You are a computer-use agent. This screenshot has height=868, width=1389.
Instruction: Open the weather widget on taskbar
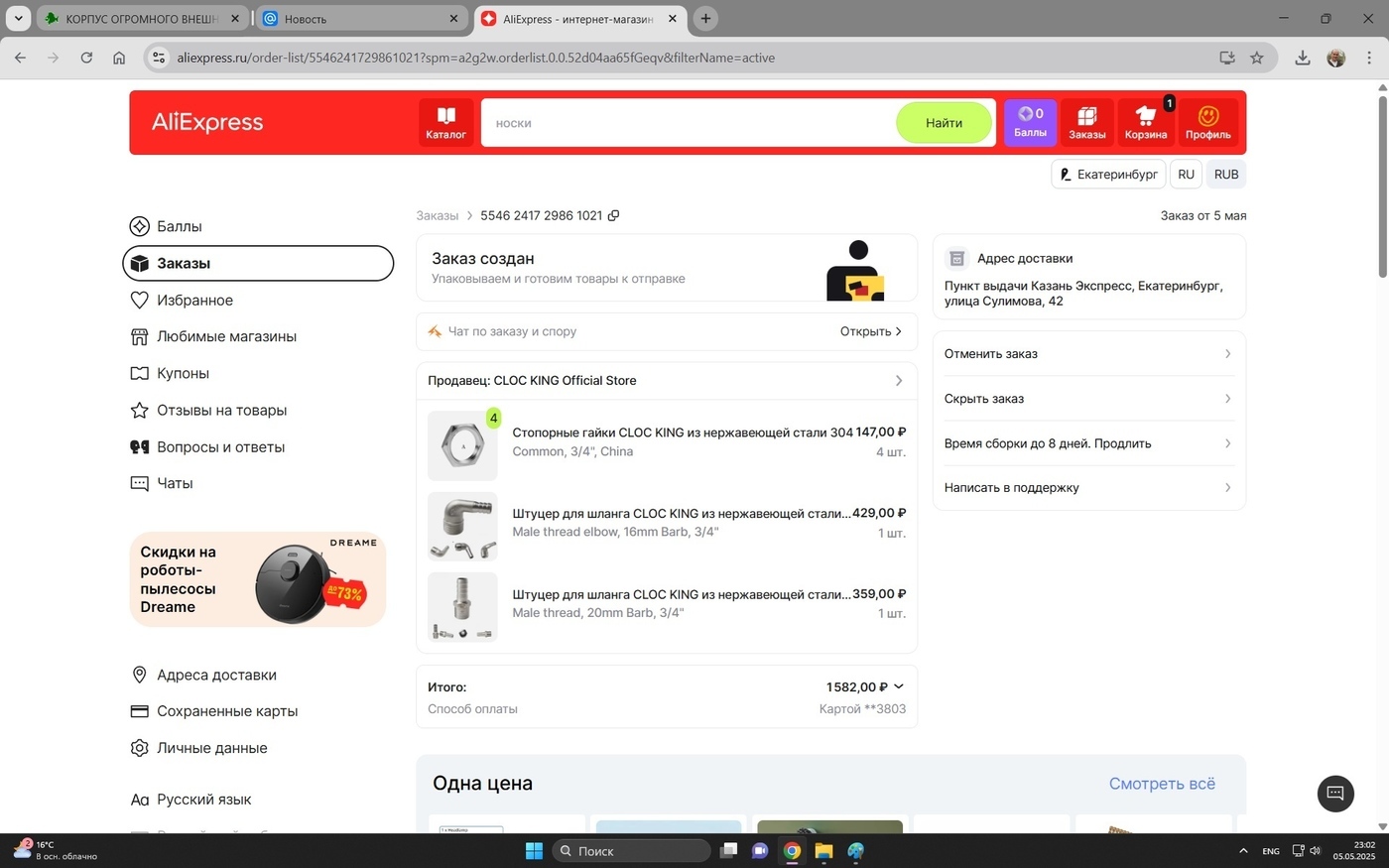[x=55, y=850]
